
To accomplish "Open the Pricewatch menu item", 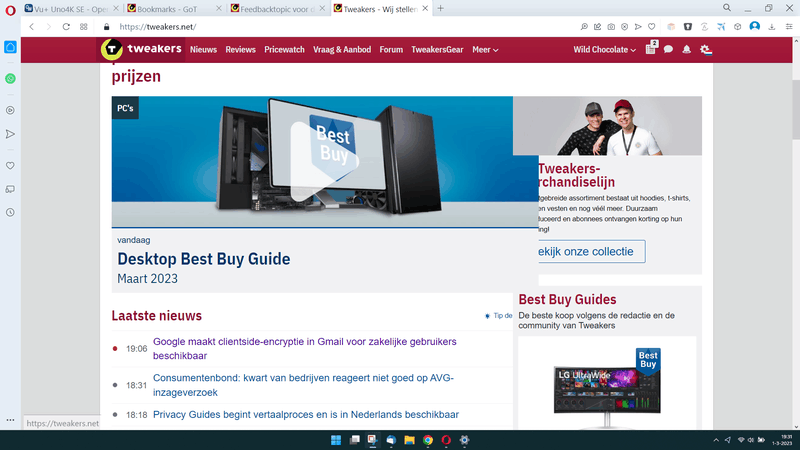I will tap(284, 49).
